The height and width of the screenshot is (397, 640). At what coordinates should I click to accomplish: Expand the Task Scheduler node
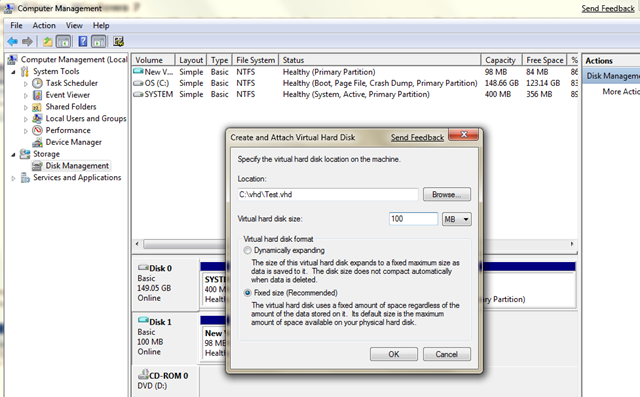pos(26,84)
